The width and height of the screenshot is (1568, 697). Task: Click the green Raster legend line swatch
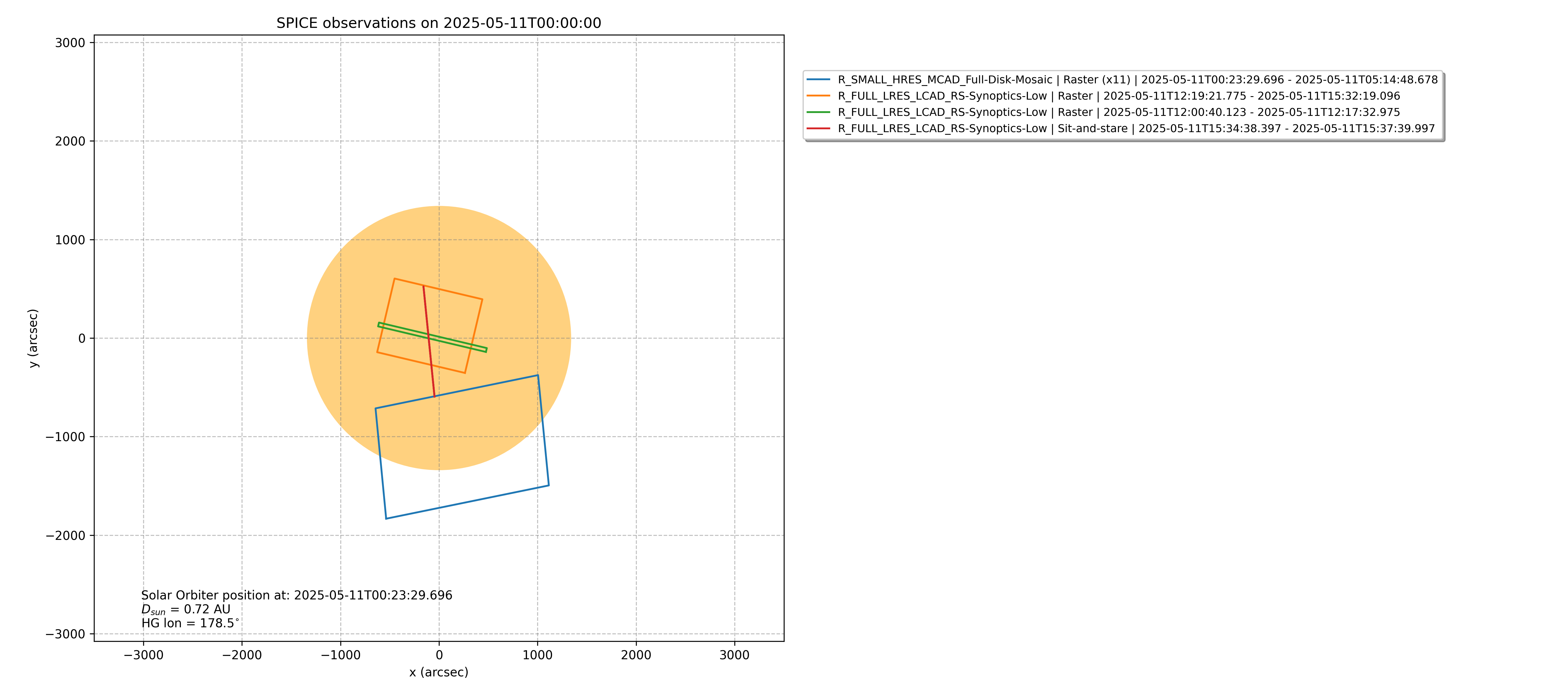818,112
